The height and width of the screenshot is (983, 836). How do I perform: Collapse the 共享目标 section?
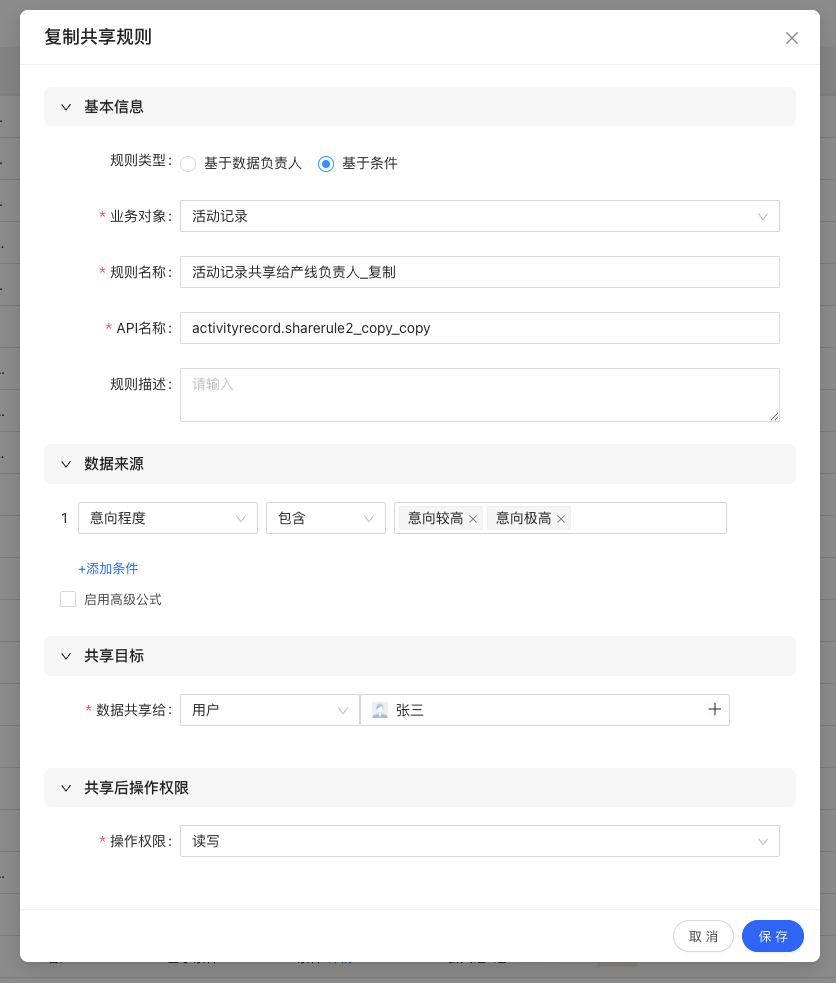67,656
